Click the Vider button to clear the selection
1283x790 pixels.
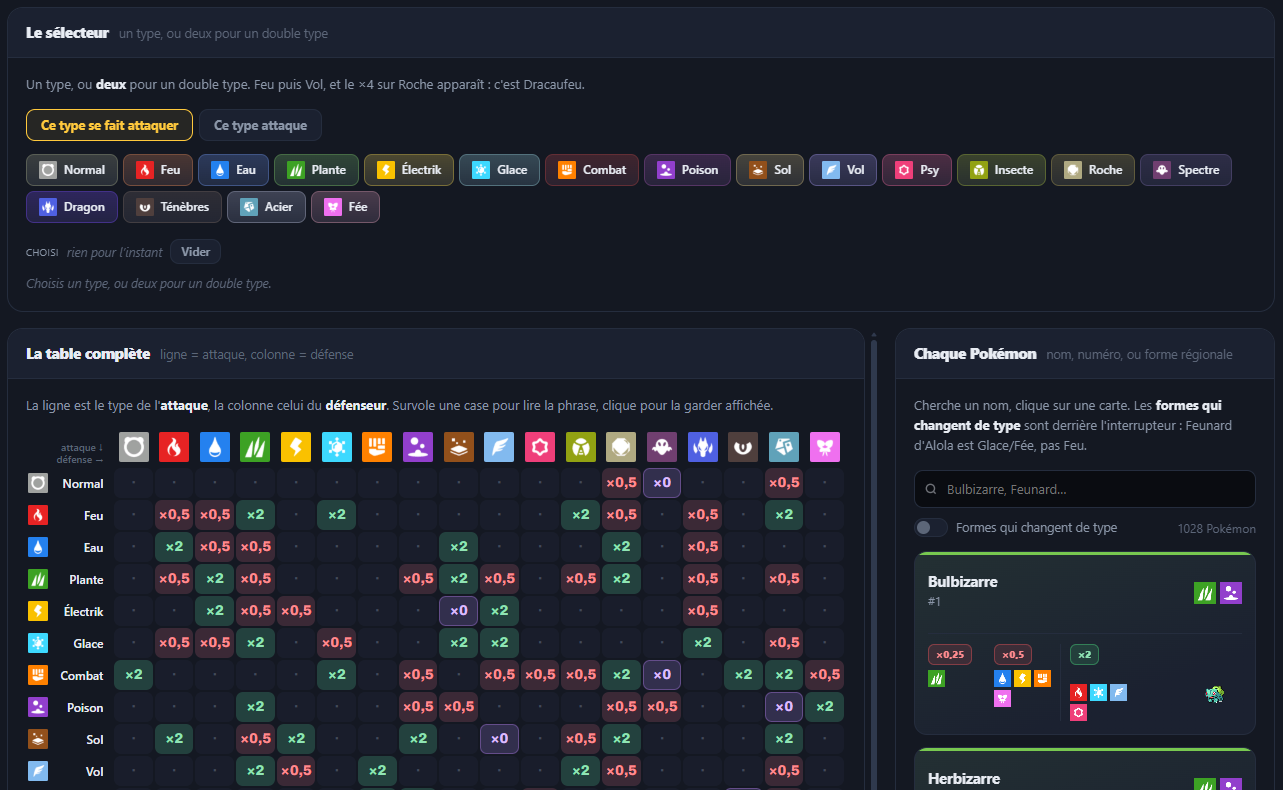pyautogui.click(x=196, y=252)
